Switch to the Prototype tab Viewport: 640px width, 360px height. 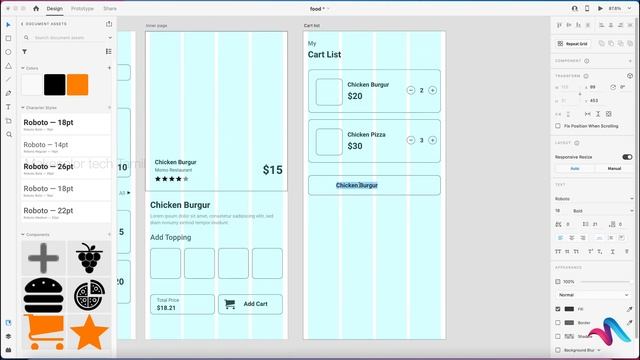[82, 9]
